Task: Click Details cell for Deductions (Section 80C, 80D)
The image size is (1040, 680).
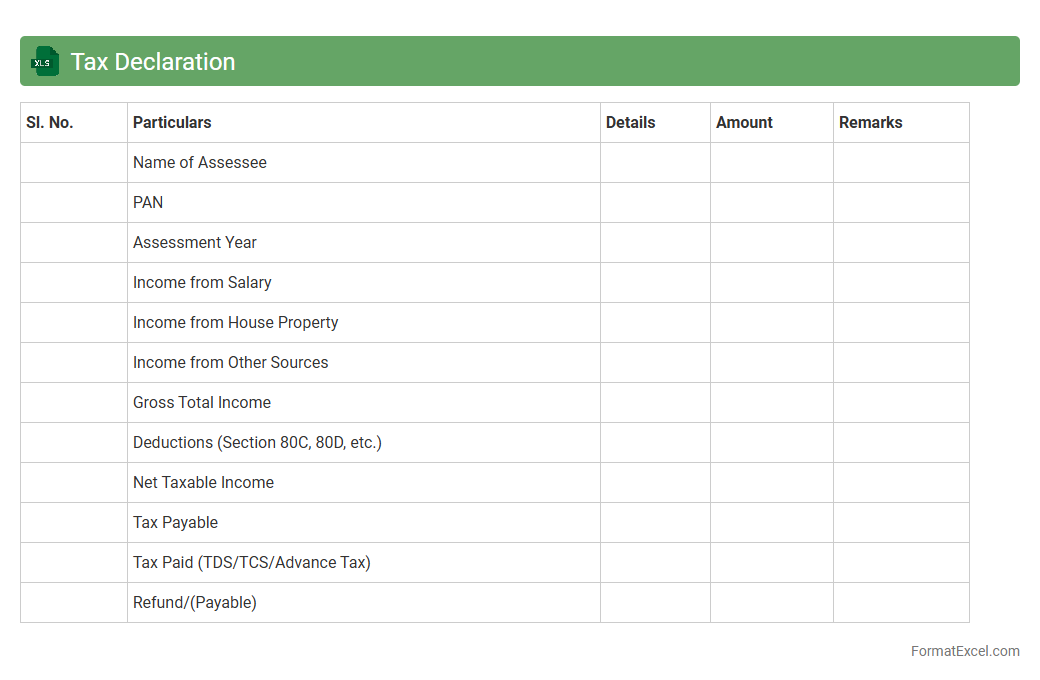Action: tap(655, 443)
